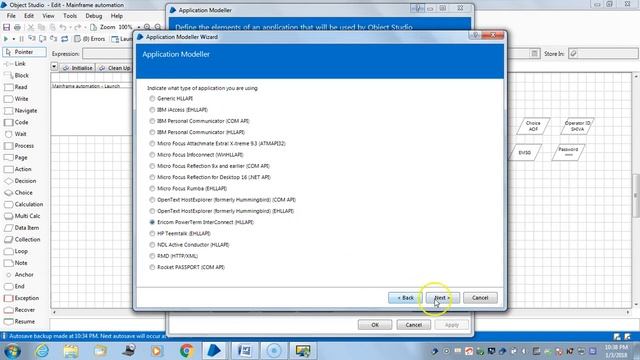Click Cancel in Application Modeller window behind
The height and width of the screenshot is (360, 640).
pos(413,325)
